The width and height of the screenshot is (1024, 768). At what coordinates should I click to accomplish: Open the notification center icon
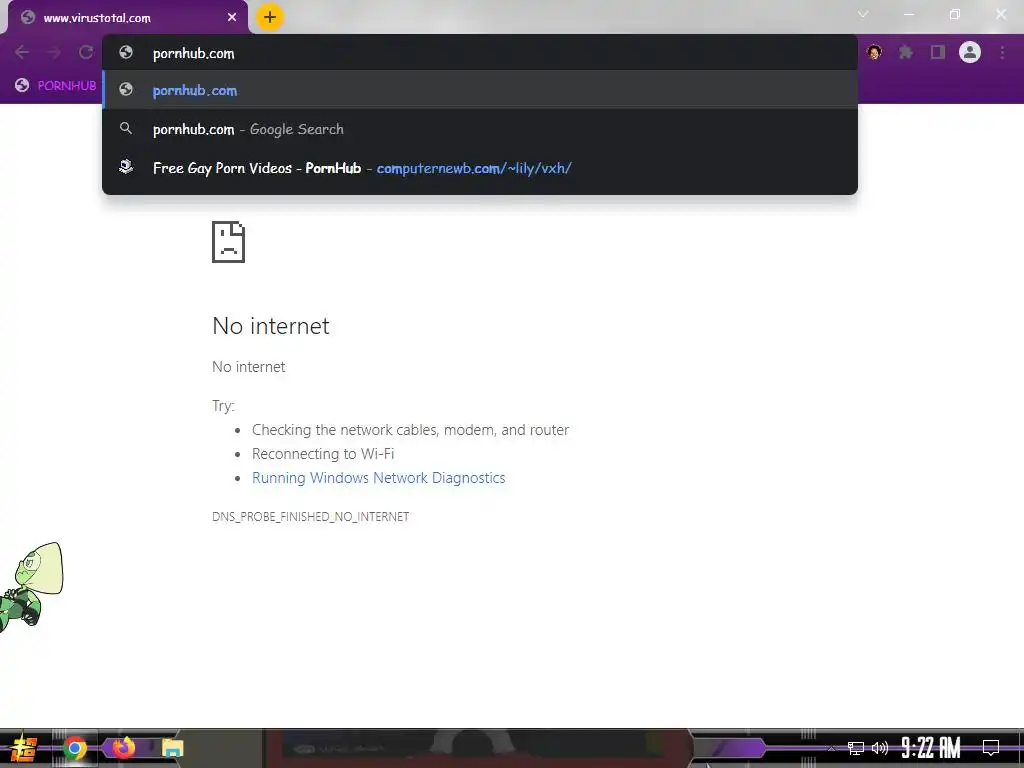pos(991,748)
